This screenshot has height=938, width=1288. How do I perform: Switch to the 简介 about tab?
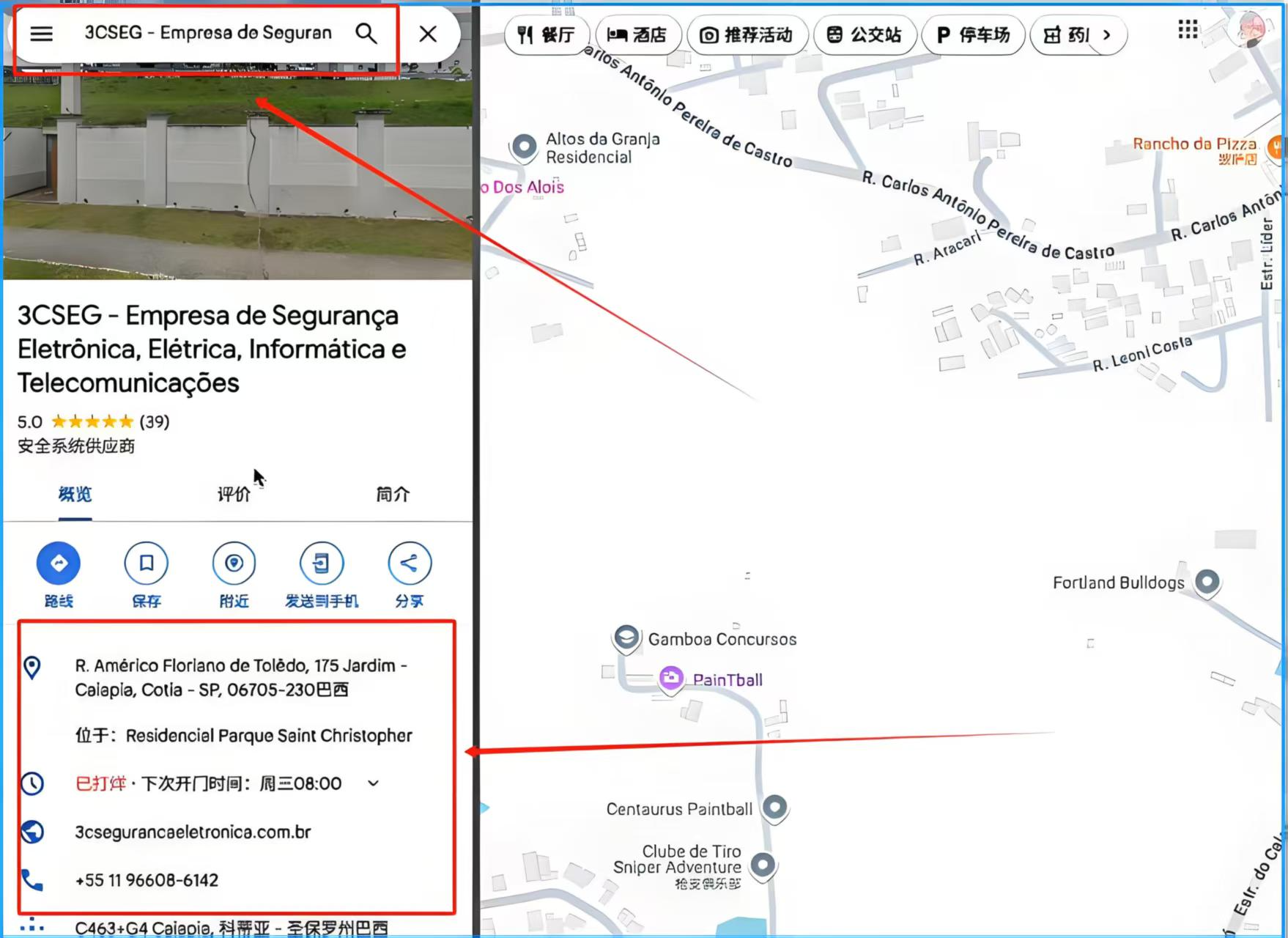coord(393,495)
